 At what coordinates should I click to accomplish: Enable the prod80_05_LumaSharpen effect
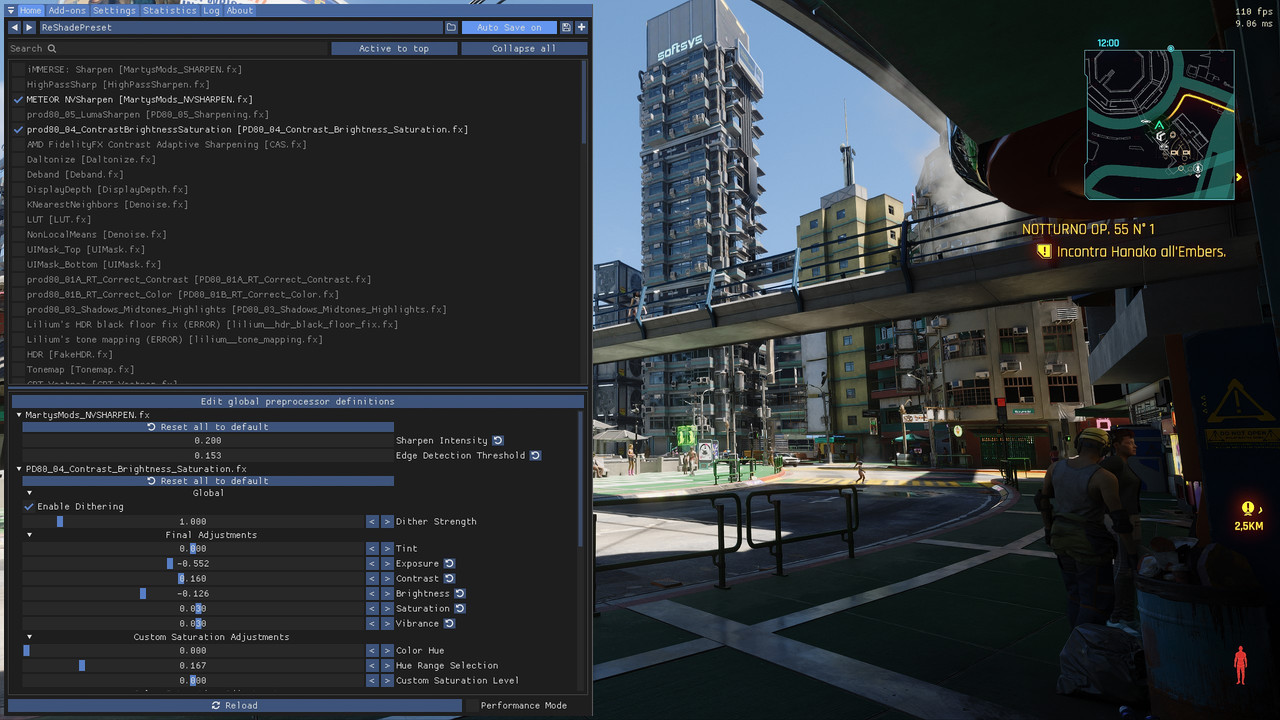18,115
